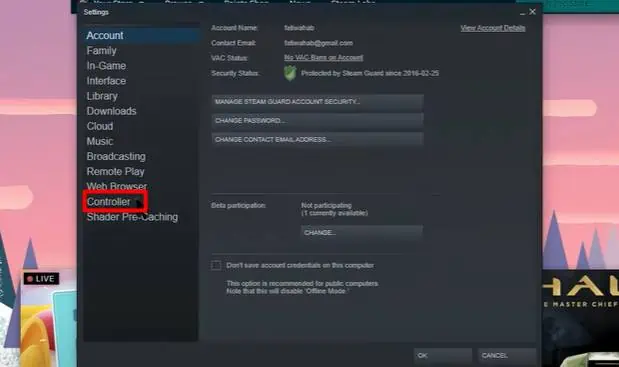Click the Steam Guard shield icon
Viewport: 619px width, 367px height.
pyautogui.click(x=290, y=73)
